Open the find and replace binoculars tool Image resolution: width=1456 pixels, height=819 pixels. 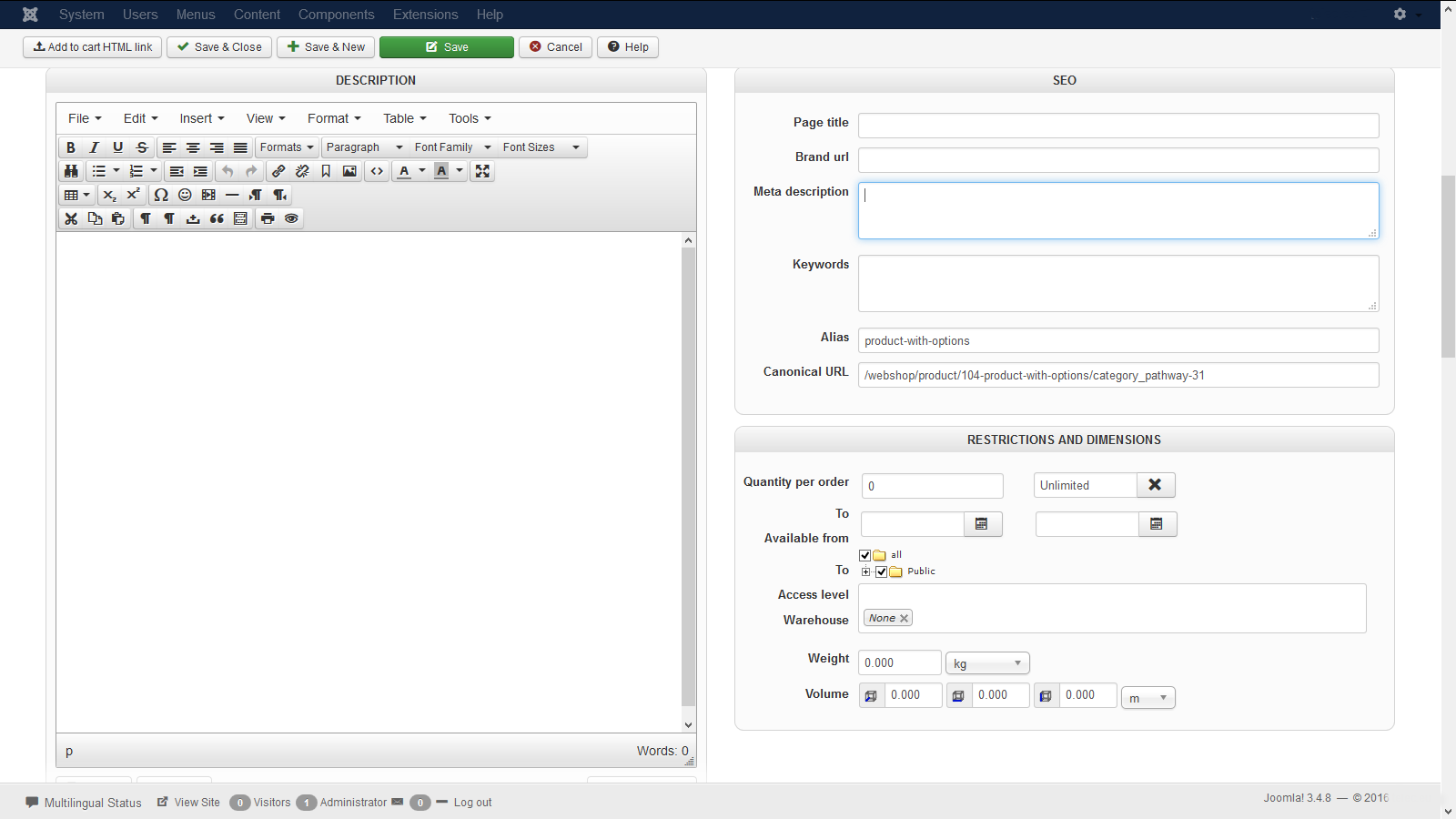(x=71, y=171)
